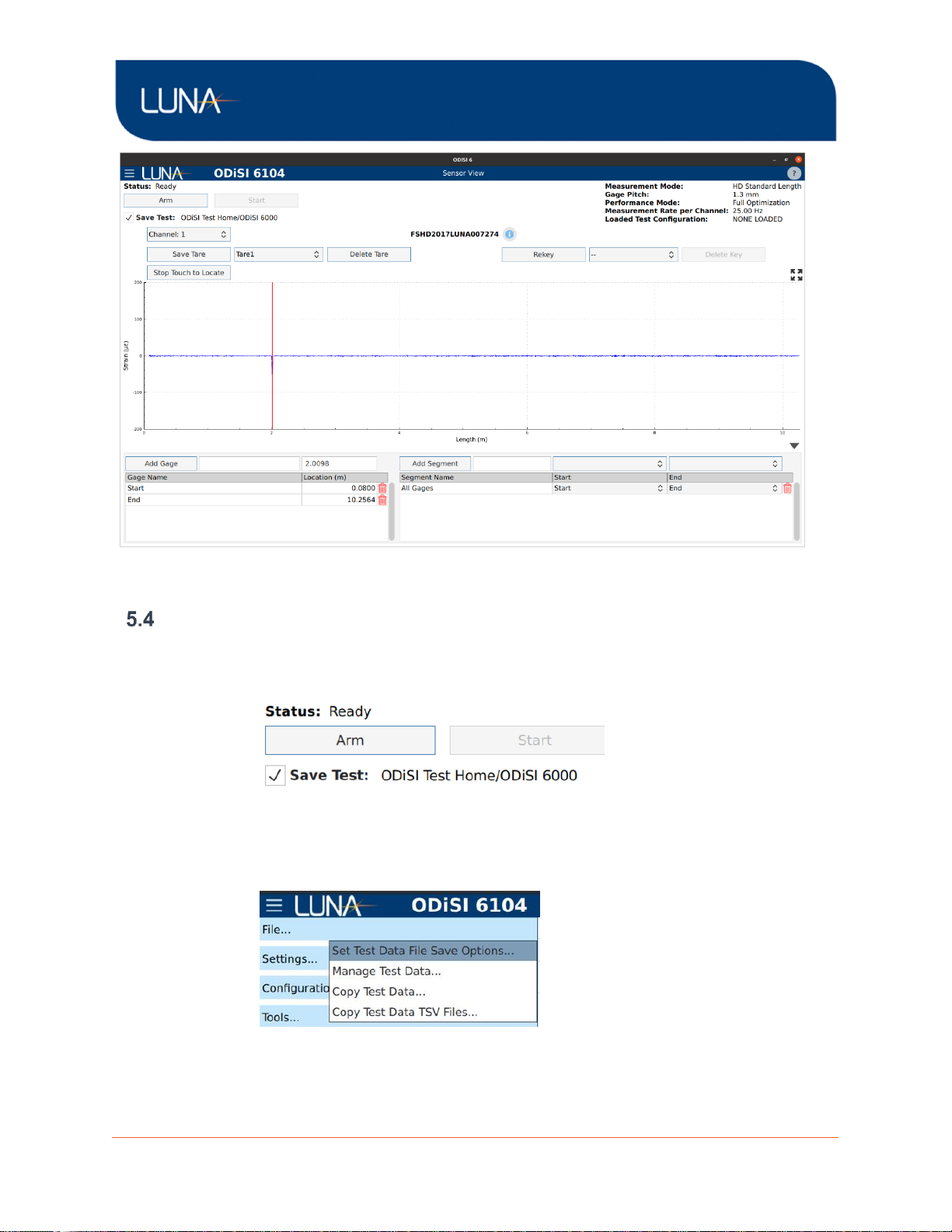Click the LUNA logo in the blue page banner
This screenshot has width=952, height=1232.
point(189,101)
